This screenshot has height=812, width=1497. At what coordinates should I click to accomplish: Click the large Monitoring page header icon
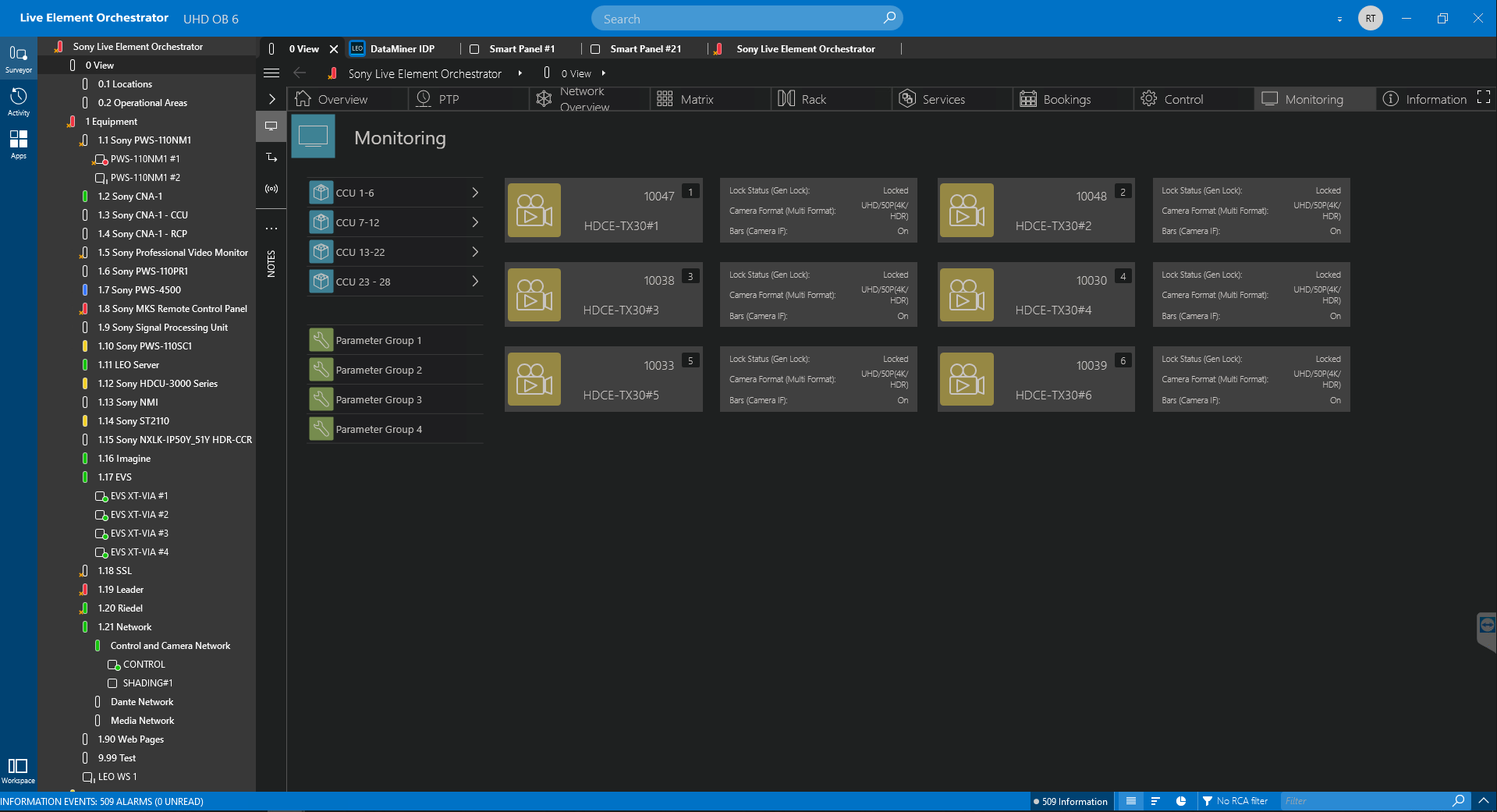313,137
